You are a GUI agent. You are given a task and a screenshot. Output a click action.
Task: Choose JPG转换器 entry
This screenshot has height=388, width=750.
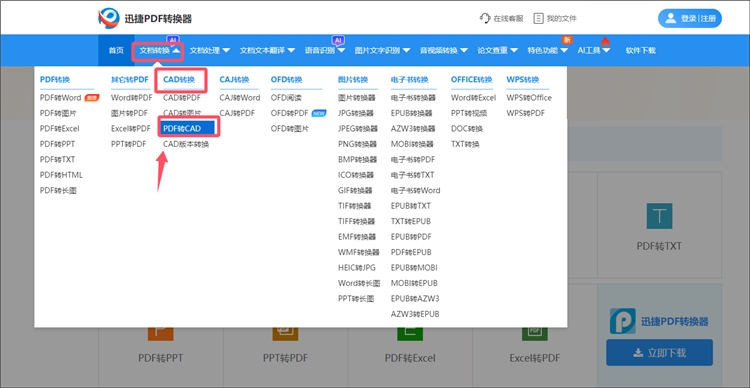coord(357,113)
